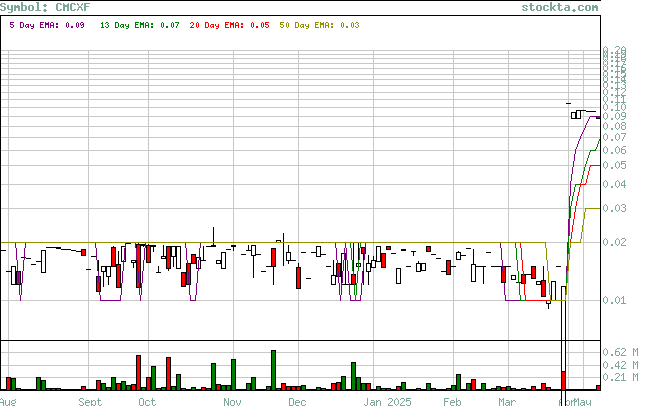Click the Nov month label
Image resolution: width=655 pixels, height=406 pixels.
(x=232, y=402)
